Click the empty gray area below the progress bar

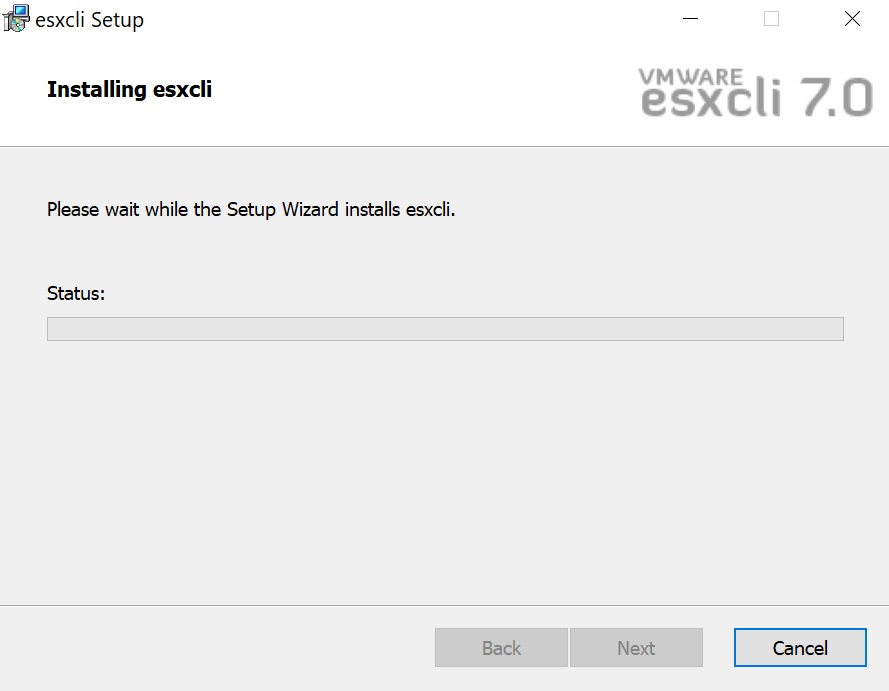click(x=445, y=470)
